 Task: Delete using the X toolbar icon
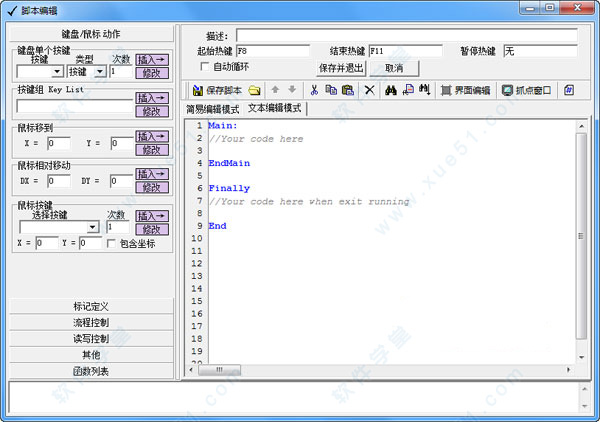click(369, 90)
